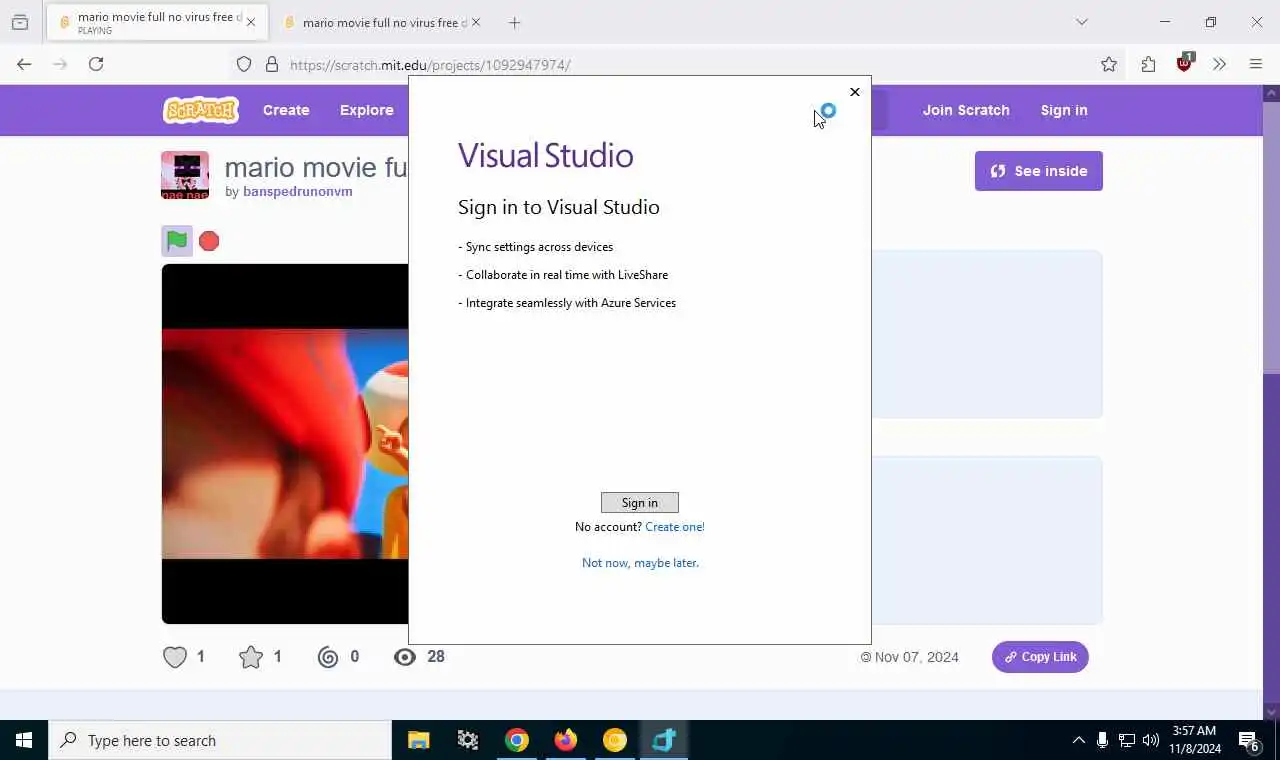This screenshot has width=1280, height=760.
Task: Click the volume speaker tray icon
Action: (1151, 740)
